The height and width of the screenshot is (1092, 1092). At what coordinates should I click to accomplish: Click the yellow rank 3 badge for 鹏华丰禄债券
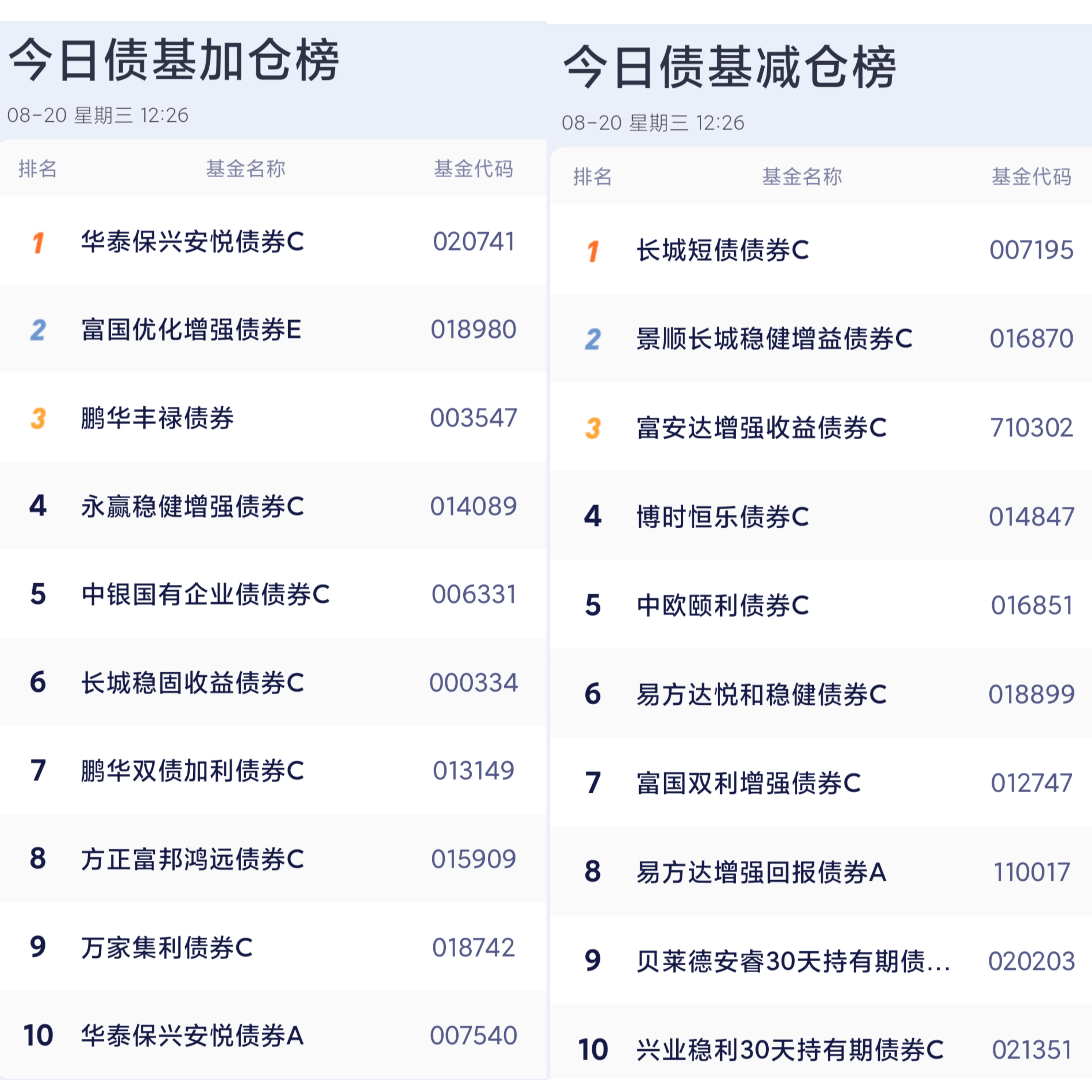point(38,418)
